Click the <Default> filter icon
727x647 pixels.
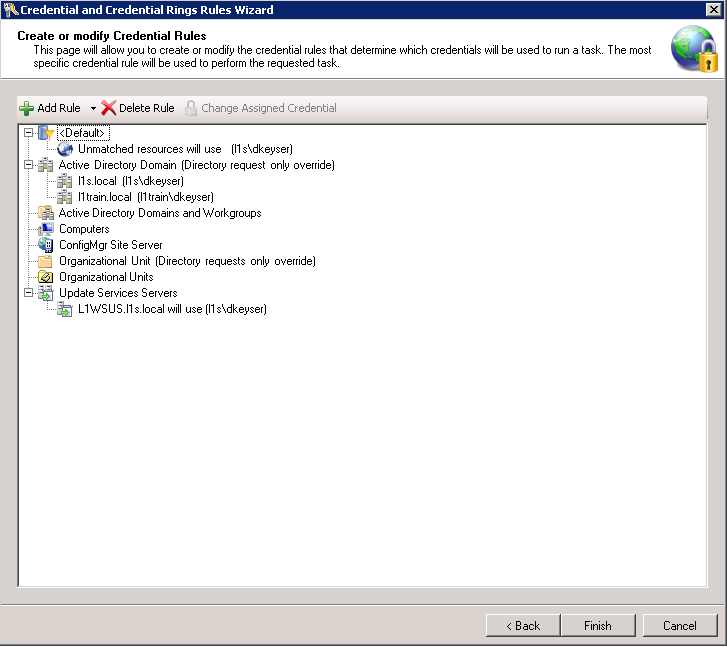(45, 133)
